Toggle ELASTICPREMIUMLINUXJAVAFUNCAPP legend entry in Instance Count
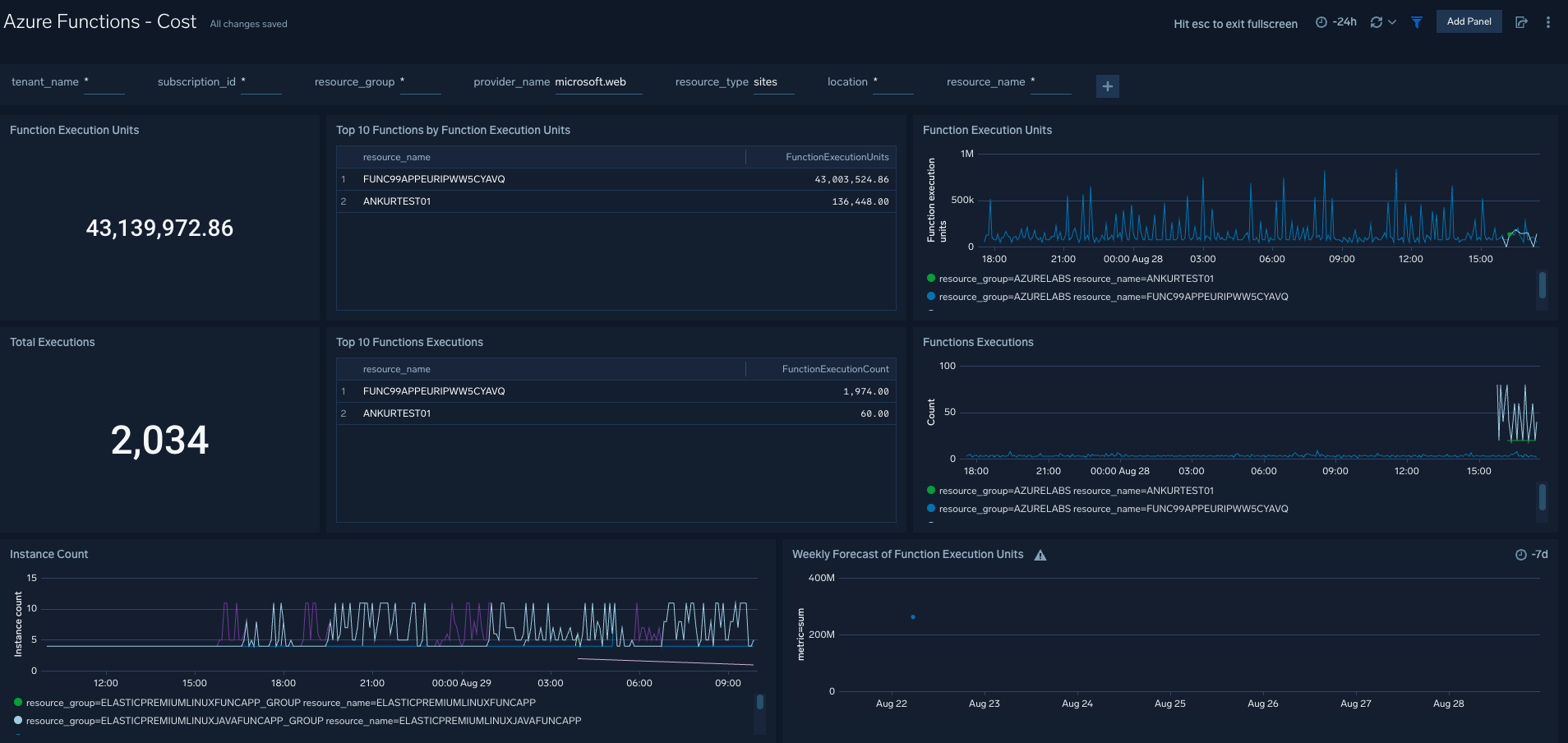The height and width of the screenshot is (743, 1568). (297, 721)
